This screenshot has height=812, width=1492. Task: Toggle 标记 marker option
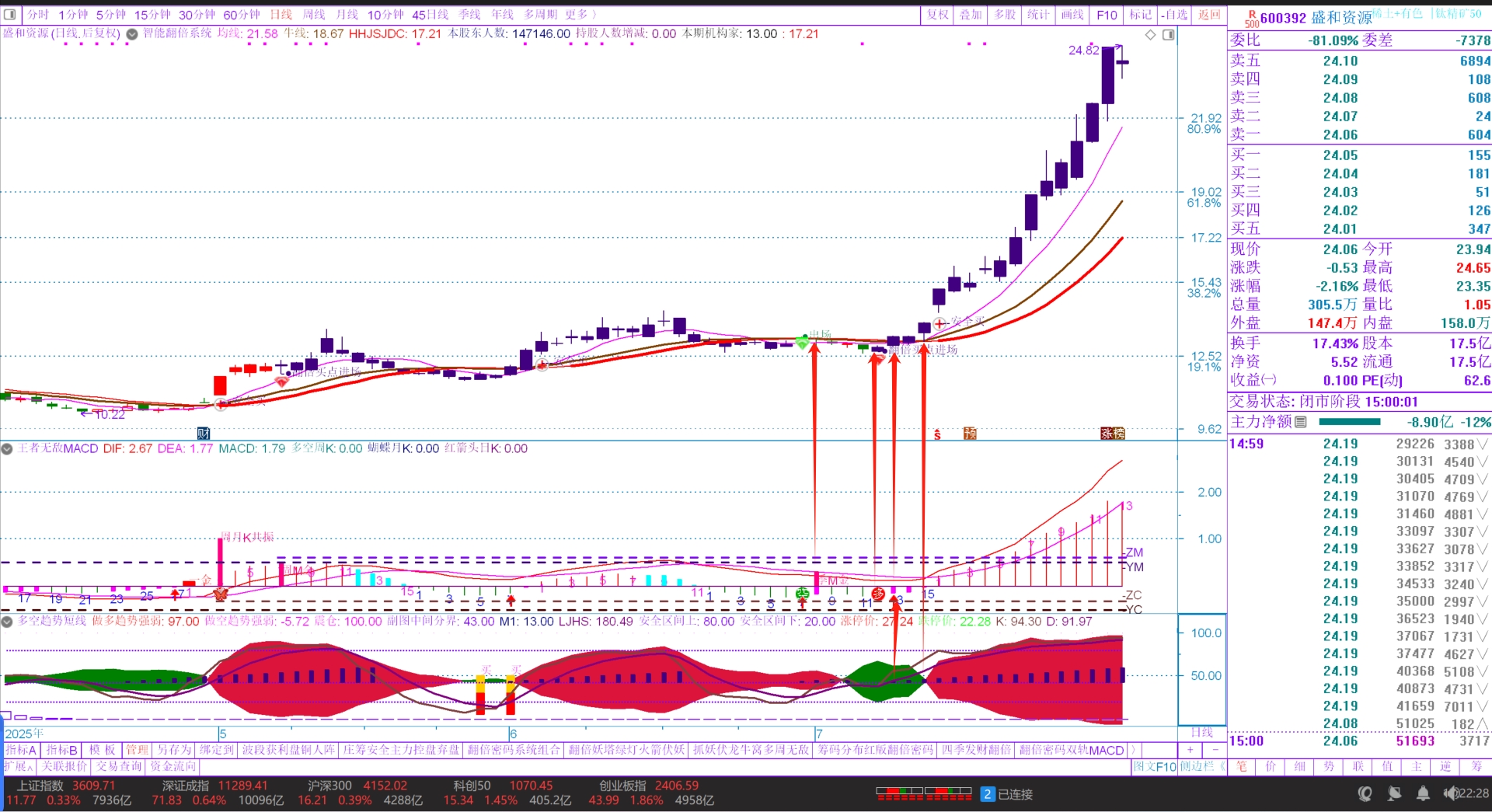(1141, 15)
